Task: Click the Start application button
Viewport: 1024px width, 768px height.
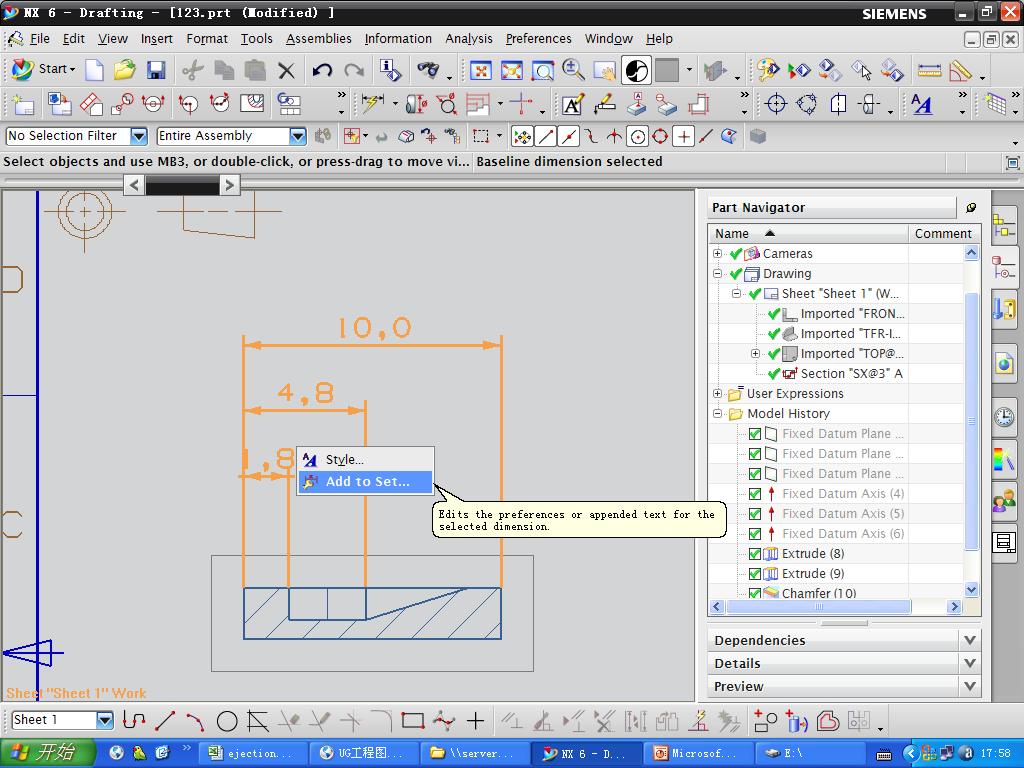Action: [x=43, y=70]
